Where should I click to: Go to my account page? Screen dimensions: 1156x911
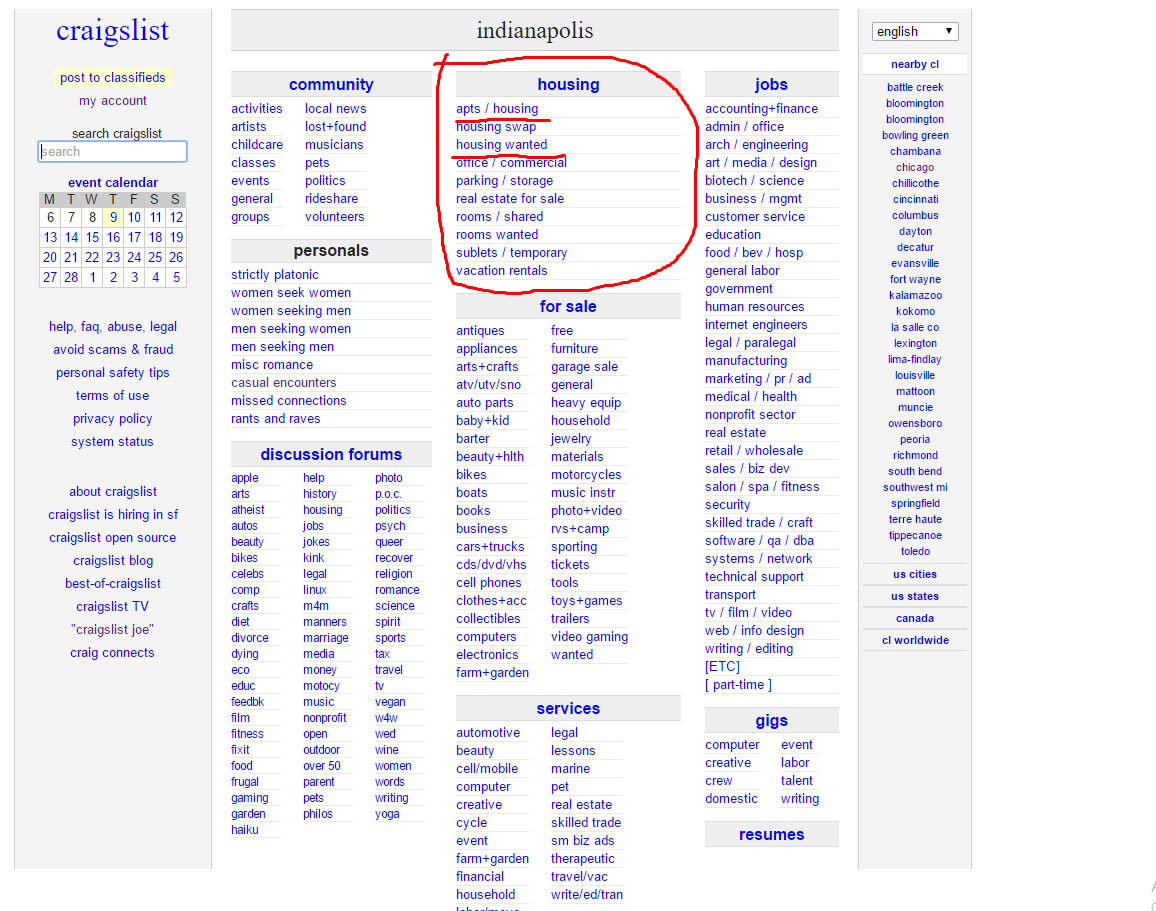(113, 100)
